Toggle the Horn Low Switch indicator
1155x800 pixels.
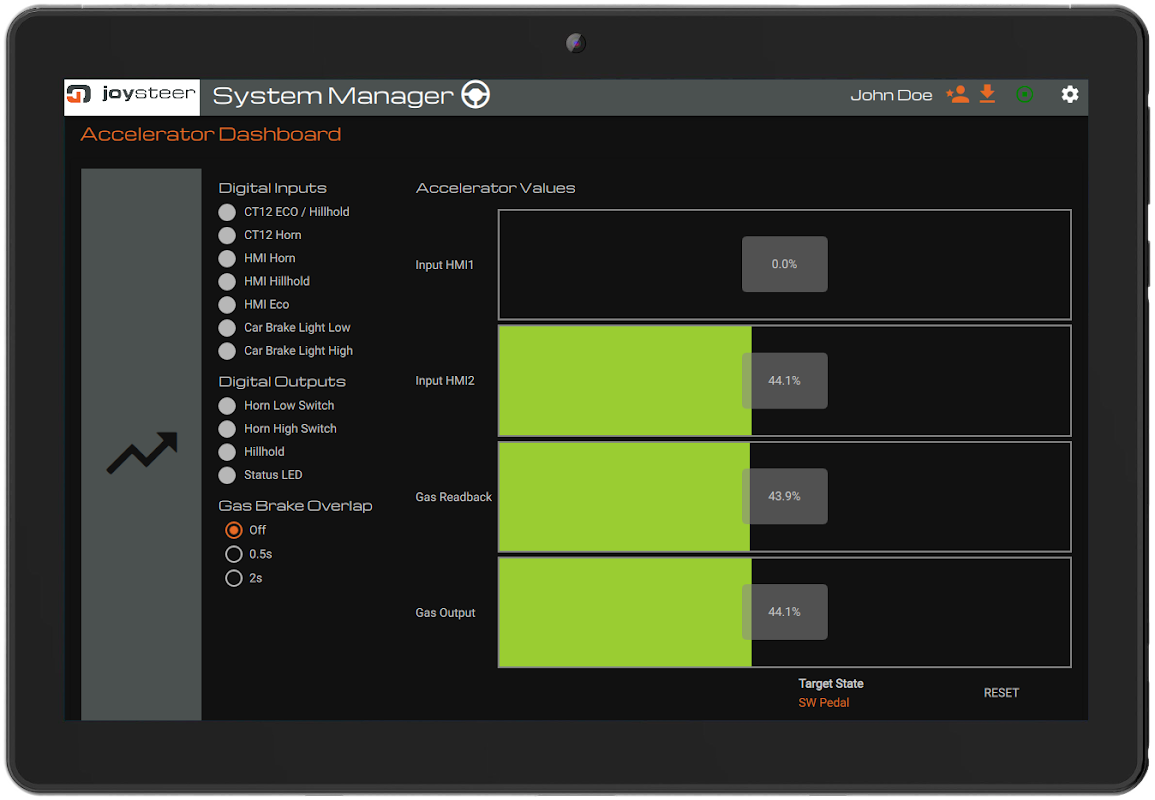pyautogui.click(x=227, y=406)
